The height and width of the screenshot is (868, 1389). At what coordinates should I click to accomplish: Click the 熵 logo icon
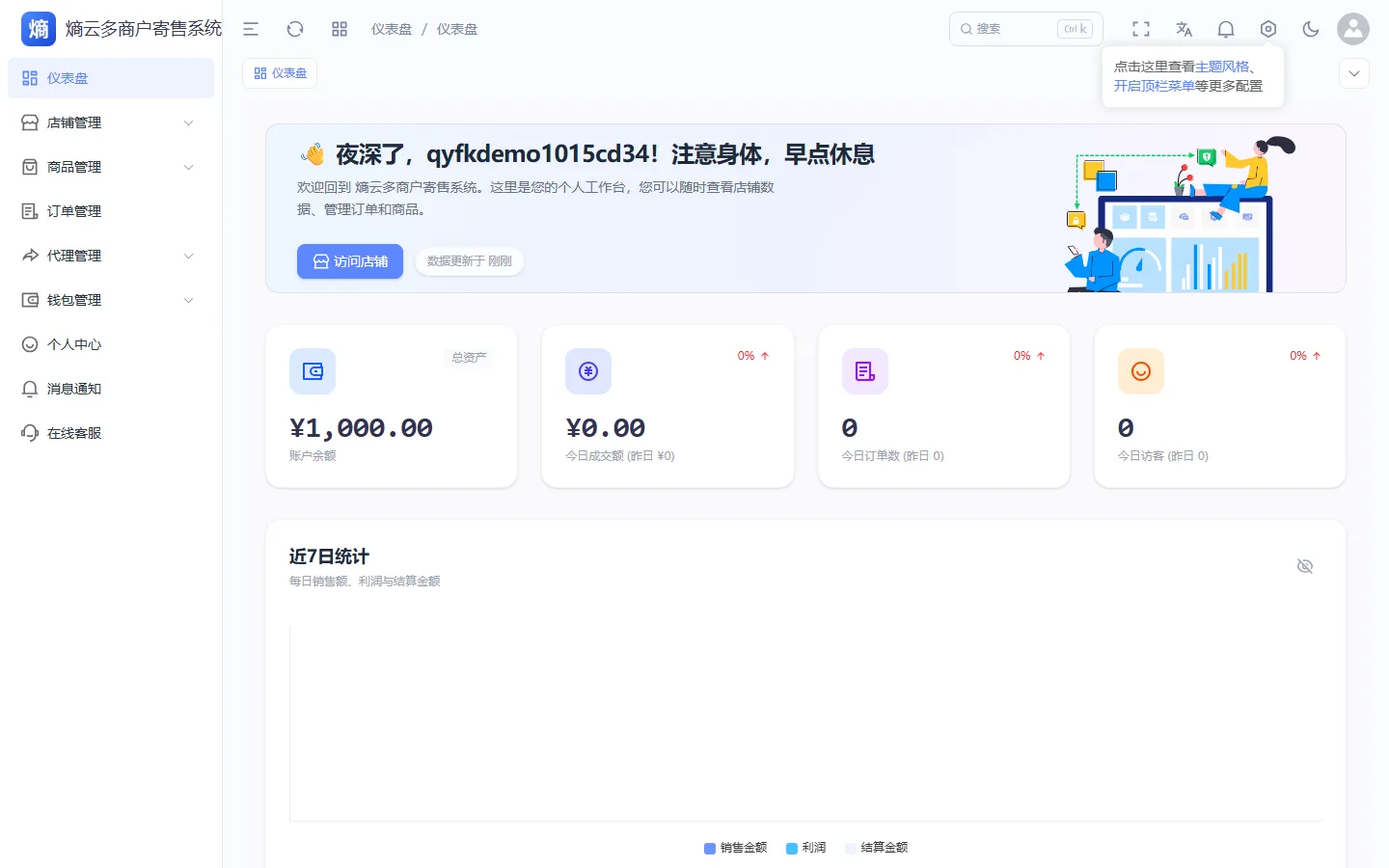click(39, 29)
